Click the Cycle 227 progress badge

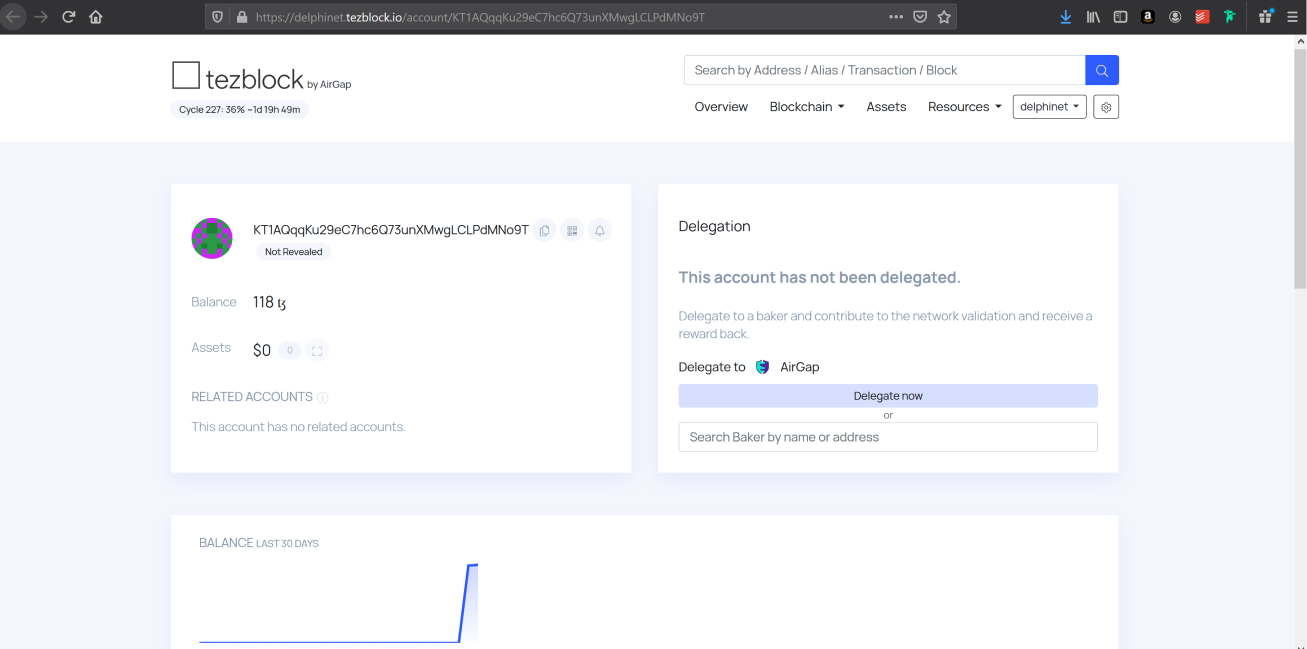[240, 109]
